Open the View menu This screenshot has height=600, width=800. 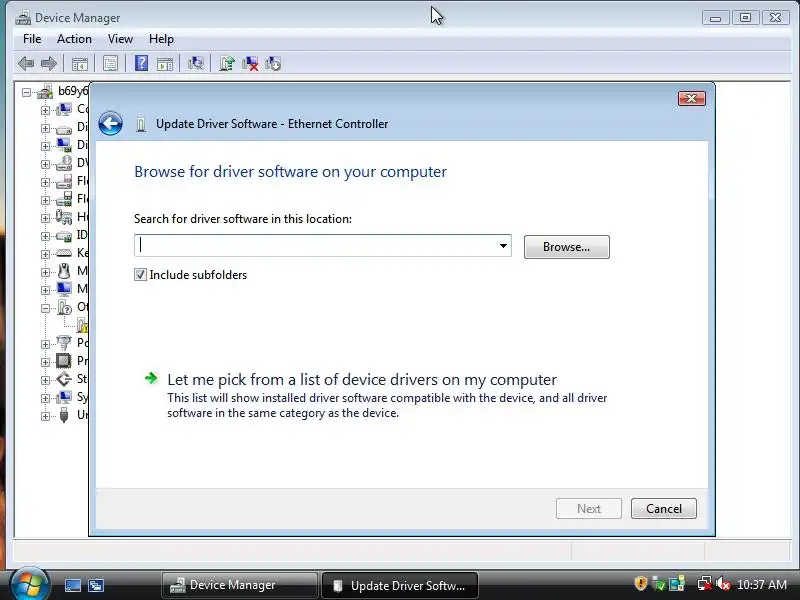[x=120, y=39]
